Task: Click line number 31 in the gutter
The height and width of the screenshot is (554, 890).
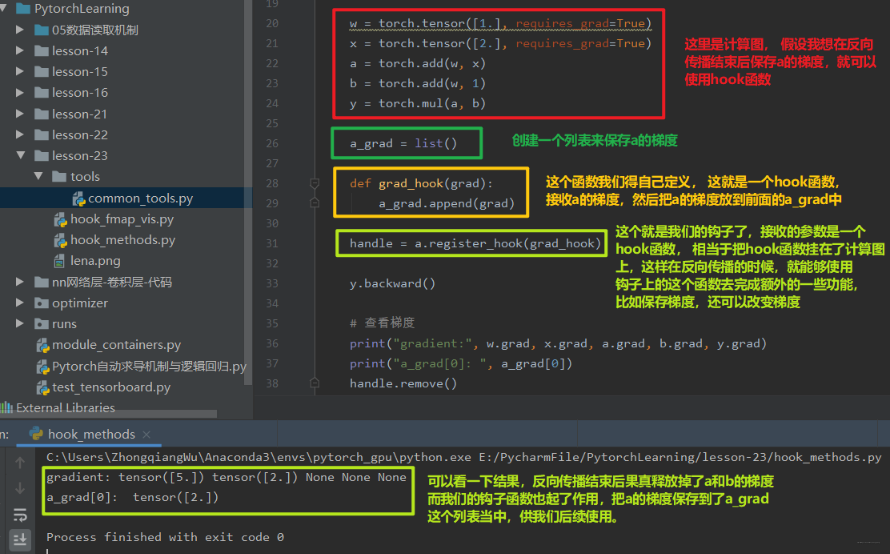Action: 272,243
